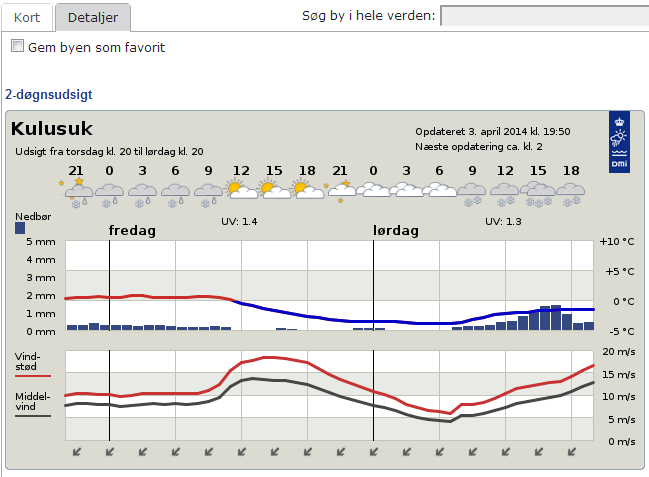Tick 'Gem byen som favorit' checkbox
This screenshot has height=477, width=649.
click(x=17, y=46)
